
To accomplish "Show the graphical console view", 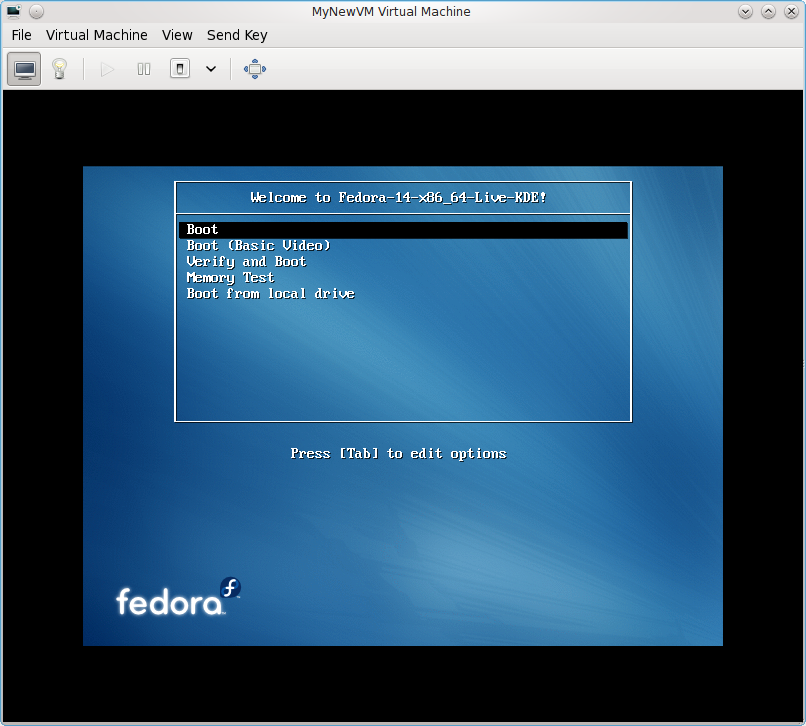I will pos(25,69).
